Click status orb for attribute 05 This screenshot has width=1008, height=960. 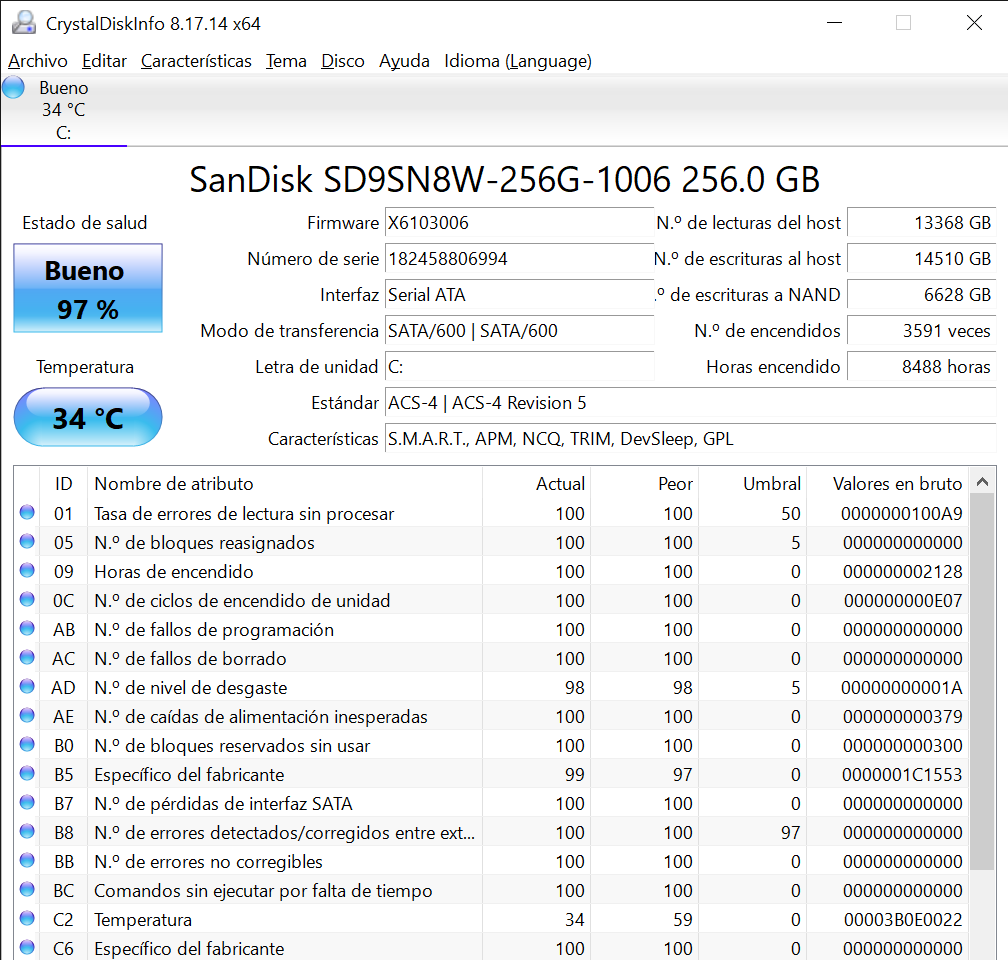27,541
